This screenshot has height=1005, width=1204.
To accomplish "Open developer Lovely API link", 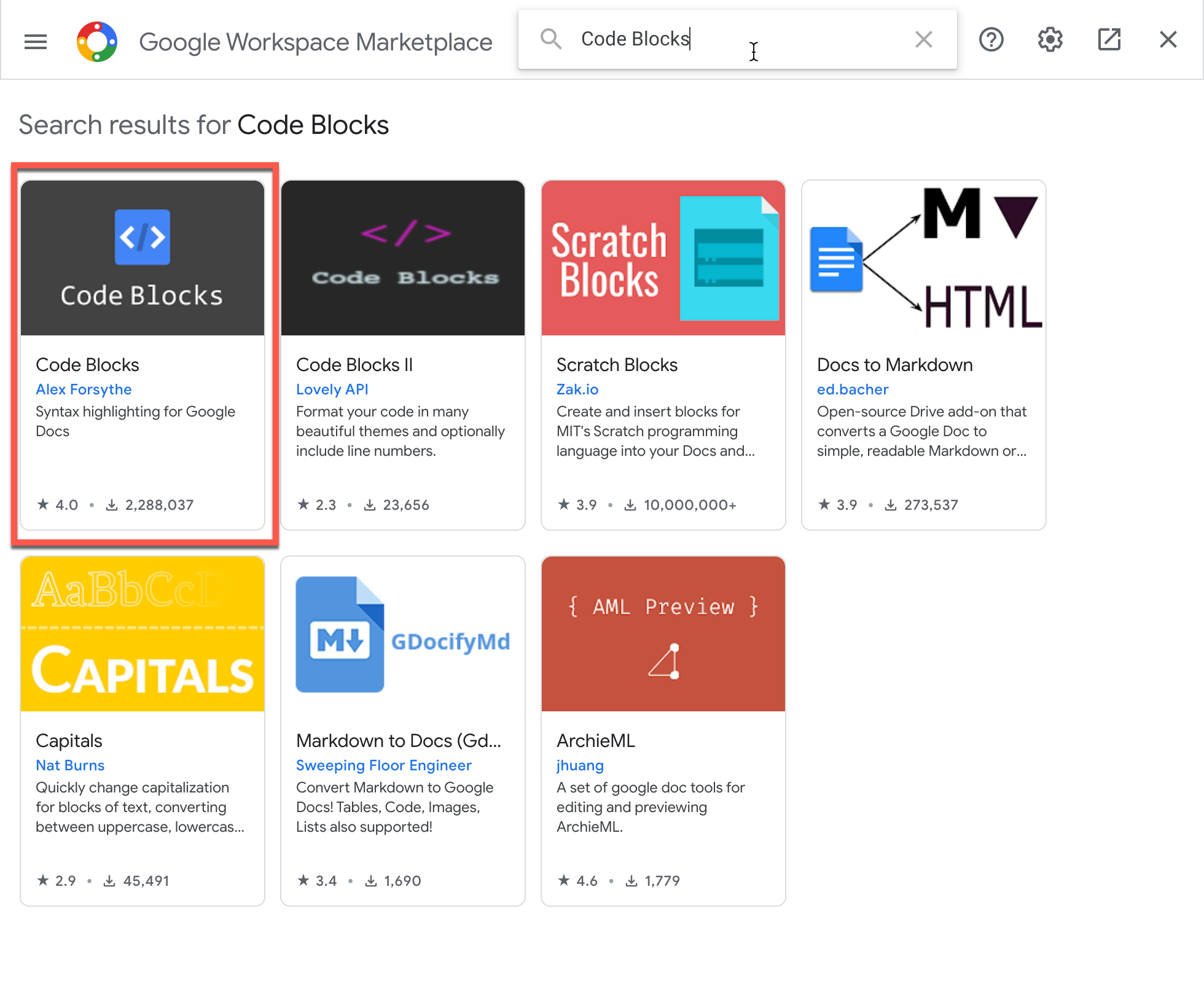I will click(332, 389).
